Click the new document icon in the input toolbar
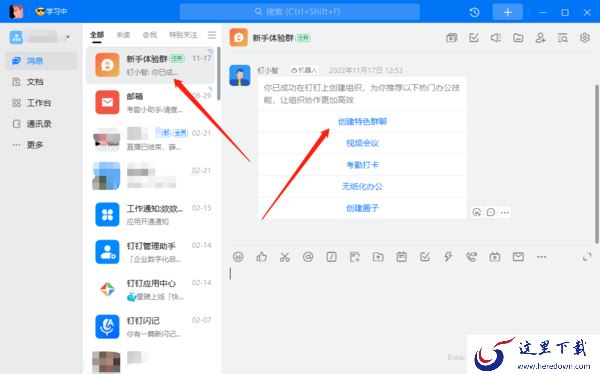This screenshot has width=600, height=374. (x=355, y=256)
